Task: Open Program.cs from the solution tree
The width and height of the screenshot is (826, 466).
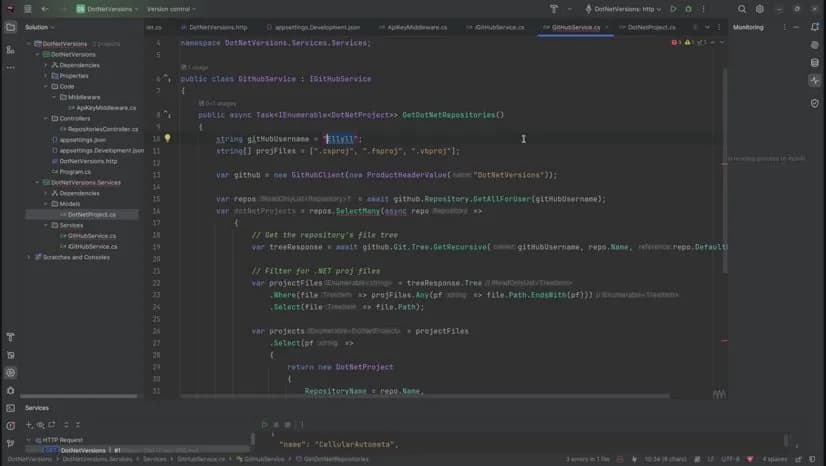Action: (75, 171)
